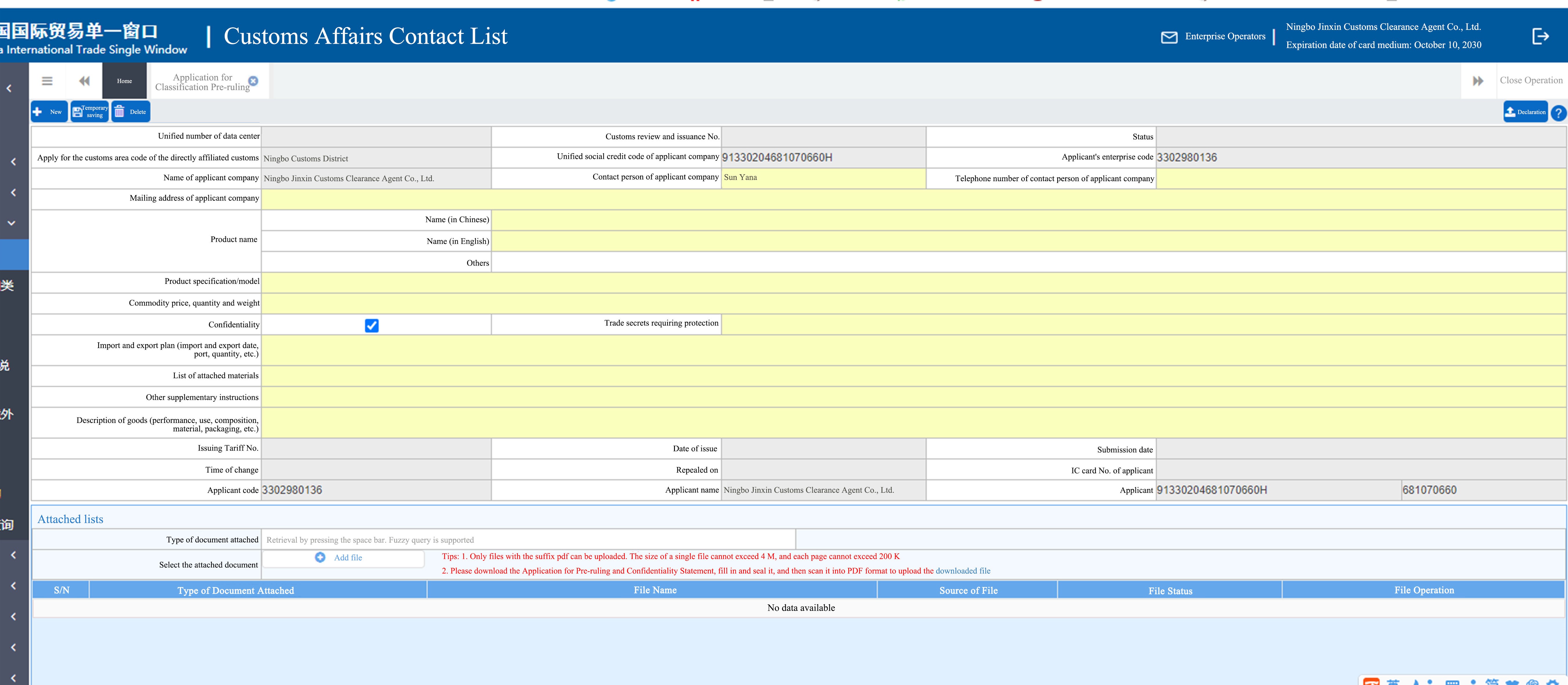Click the Add file button

(343, 558)
